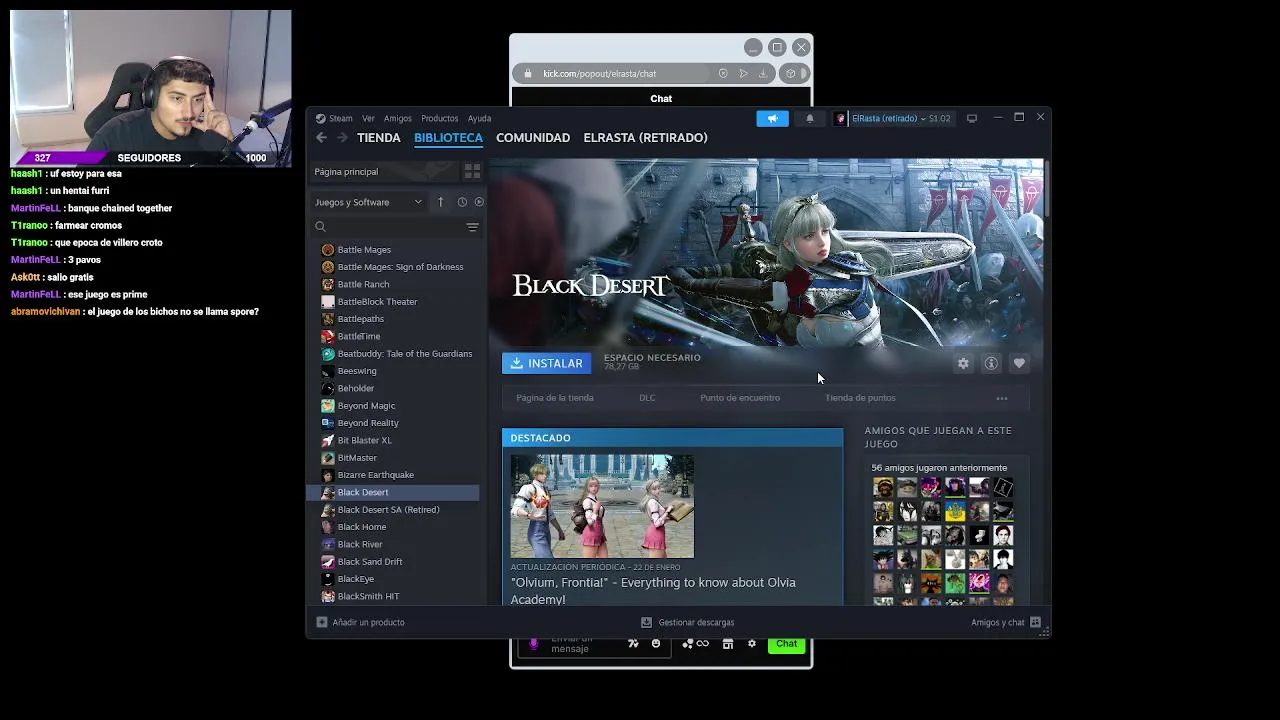Click the Steam announcements megaphone button
This screenshot has width=1280, height=720.
tap(772, 118)
